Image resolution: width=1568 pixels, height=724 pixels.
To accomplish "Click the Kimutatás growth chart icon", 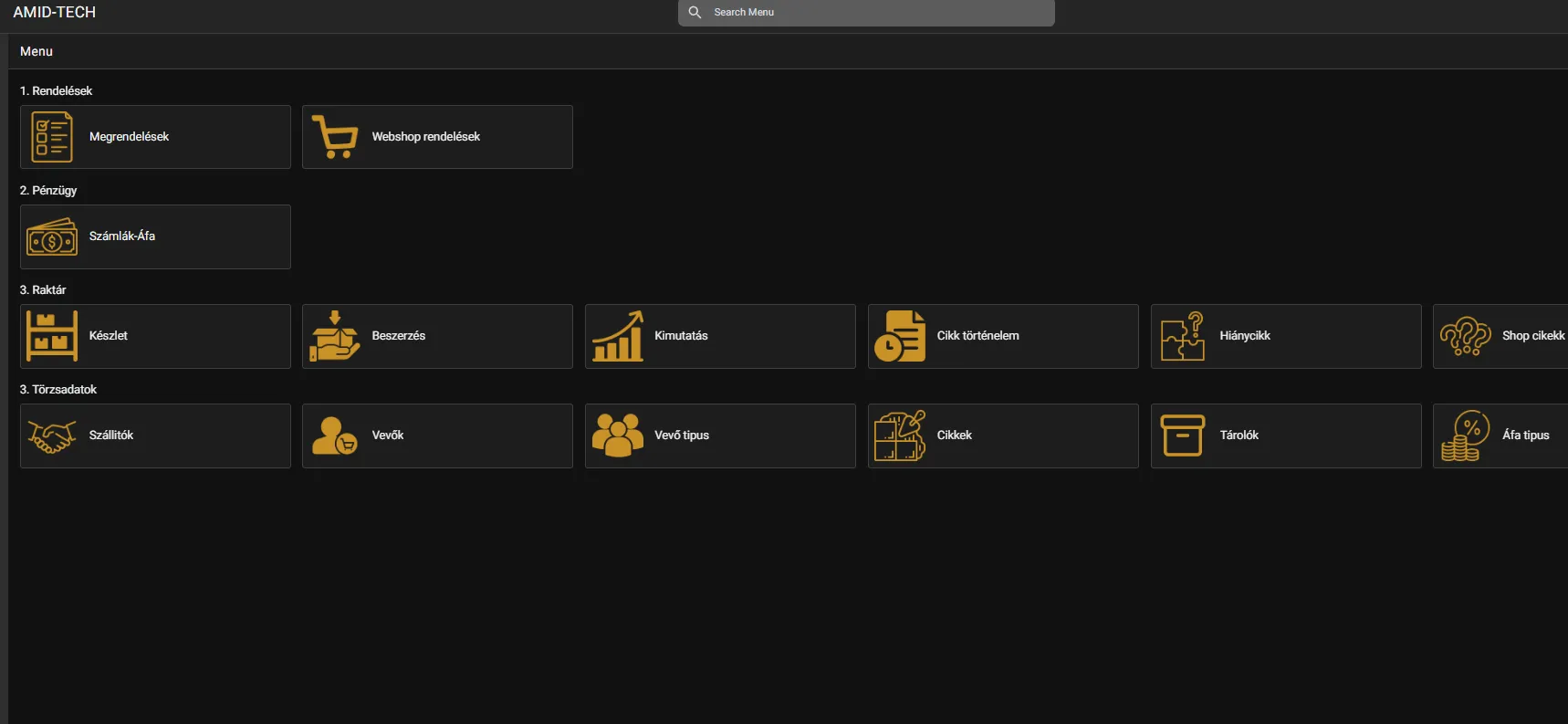I will pyautogui.click(x=618, y=336).
